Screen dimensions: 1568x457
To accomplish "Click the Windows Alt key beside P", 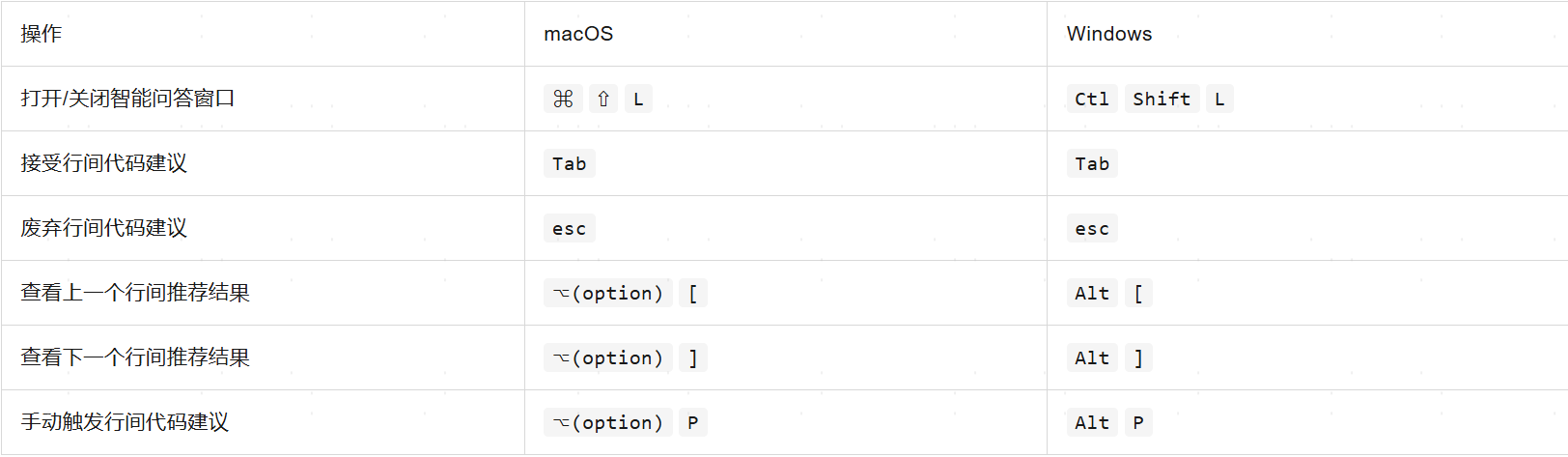I will (x=1092, y=422).
